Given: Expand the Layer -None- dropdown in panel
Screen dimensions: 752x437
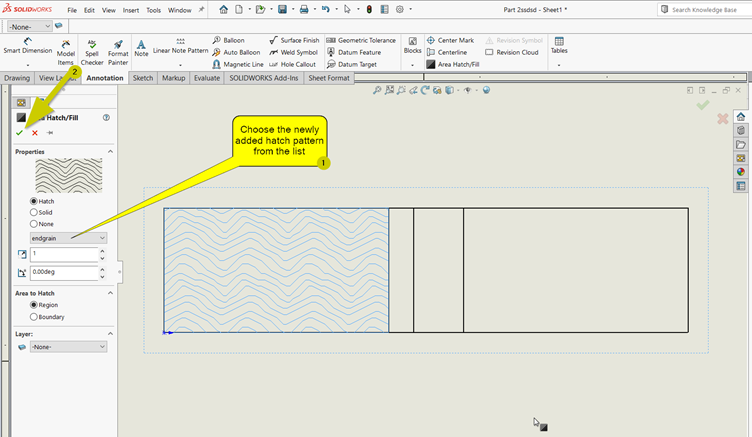Looking at the screenshot, I should (68, 347).
